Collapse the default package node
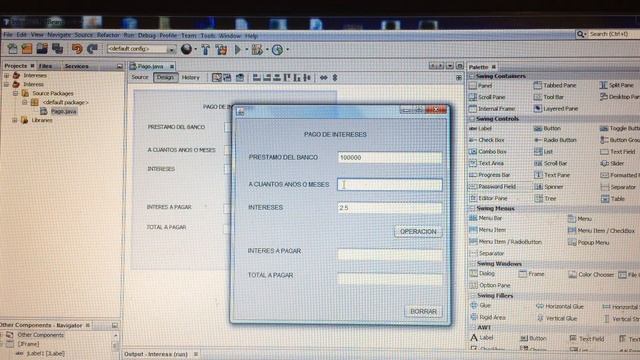This screenshot has height=360, width=640. pos(24,102)
